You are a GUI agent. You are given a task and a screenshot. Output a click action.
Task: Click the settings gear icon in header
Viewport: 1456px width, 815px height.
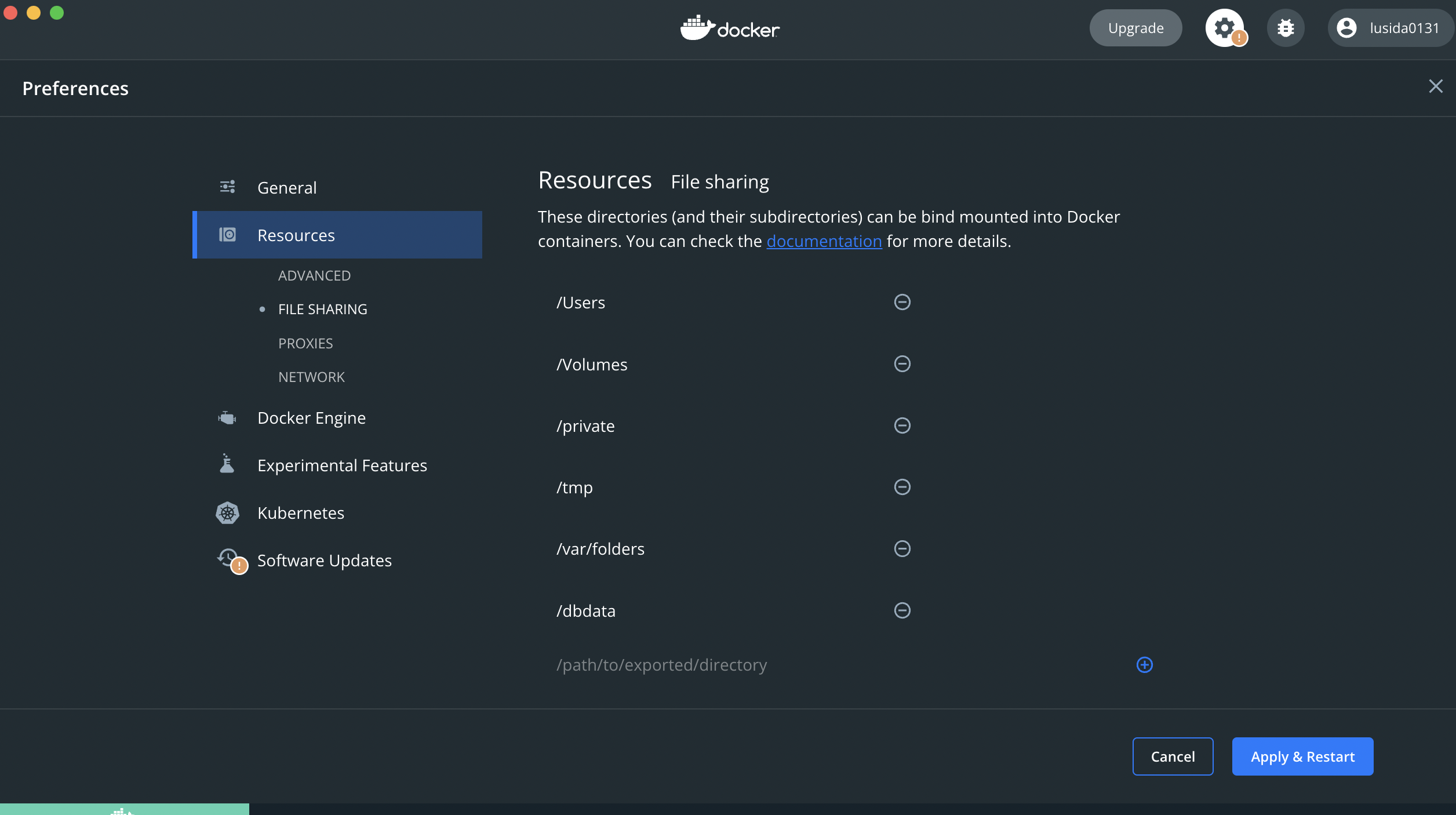click(1224, 28)
